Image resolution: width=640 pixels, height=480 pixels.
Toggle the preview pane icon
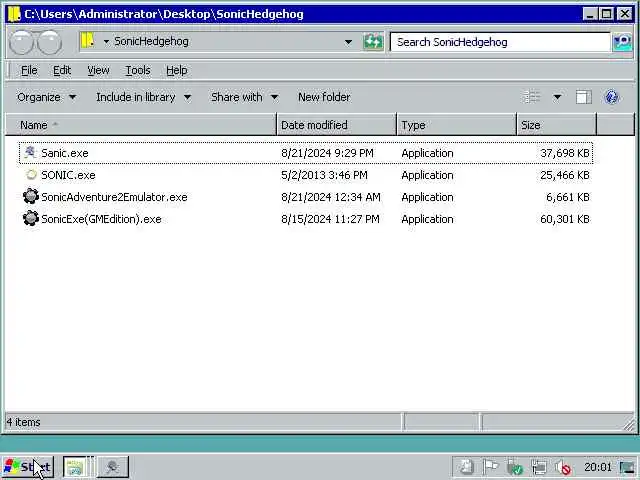click(x=583, y=97)
